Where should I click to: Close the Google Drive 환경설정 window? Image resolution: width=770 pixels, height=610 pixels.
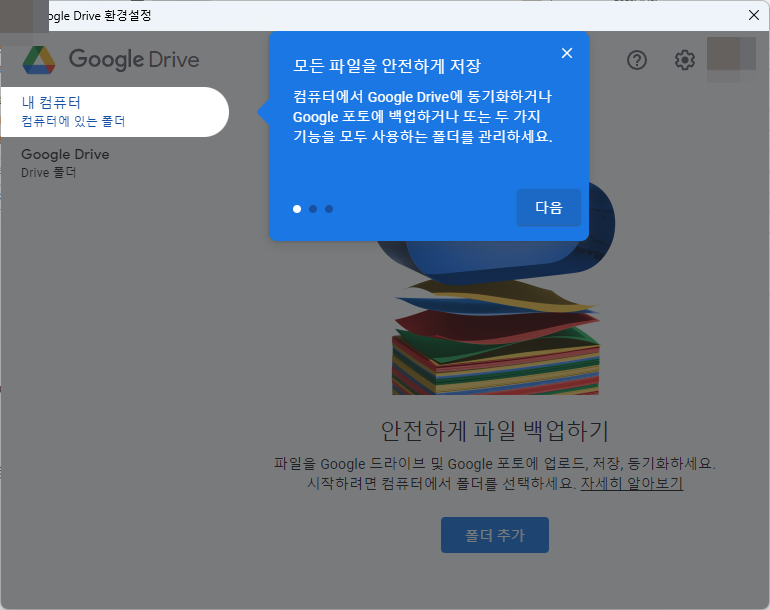[x=753, y=15]
